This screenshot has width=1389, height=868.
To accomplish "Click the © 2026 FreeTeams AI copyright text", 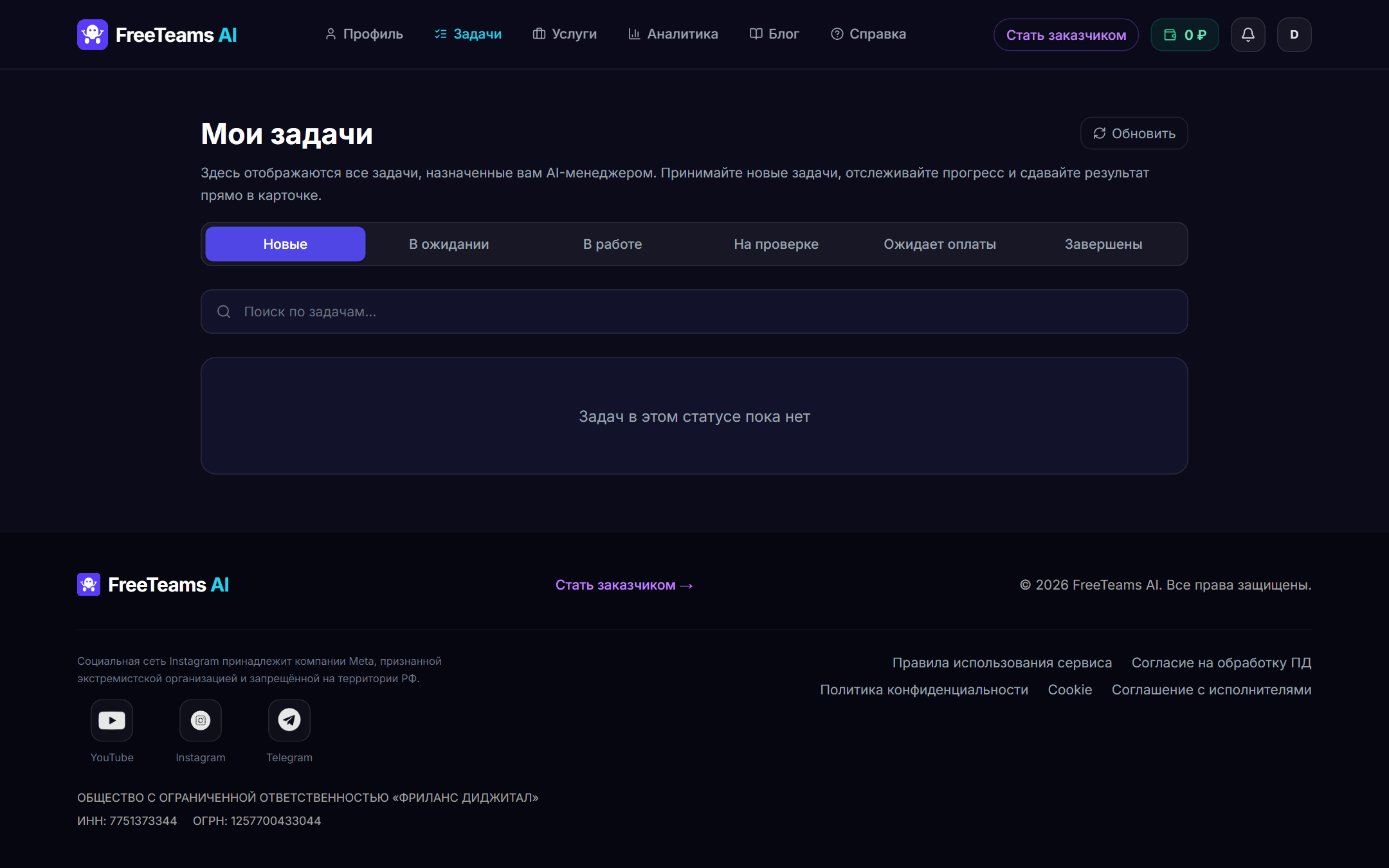I will (1165, 585).
